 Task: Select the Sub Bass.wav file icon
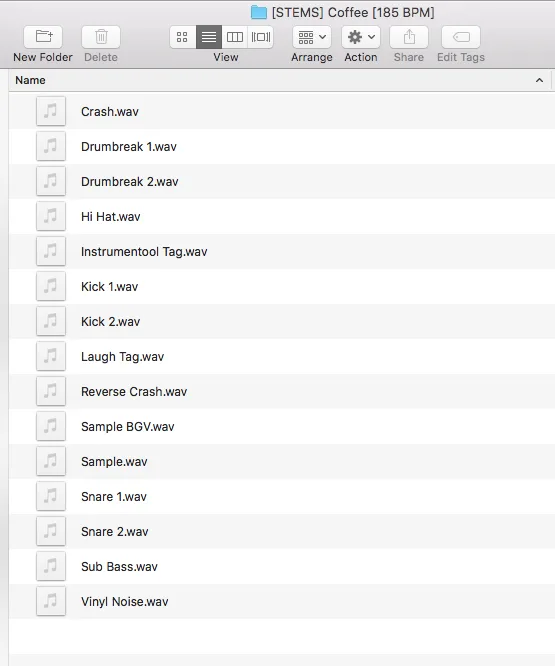(x=51, y=566)
